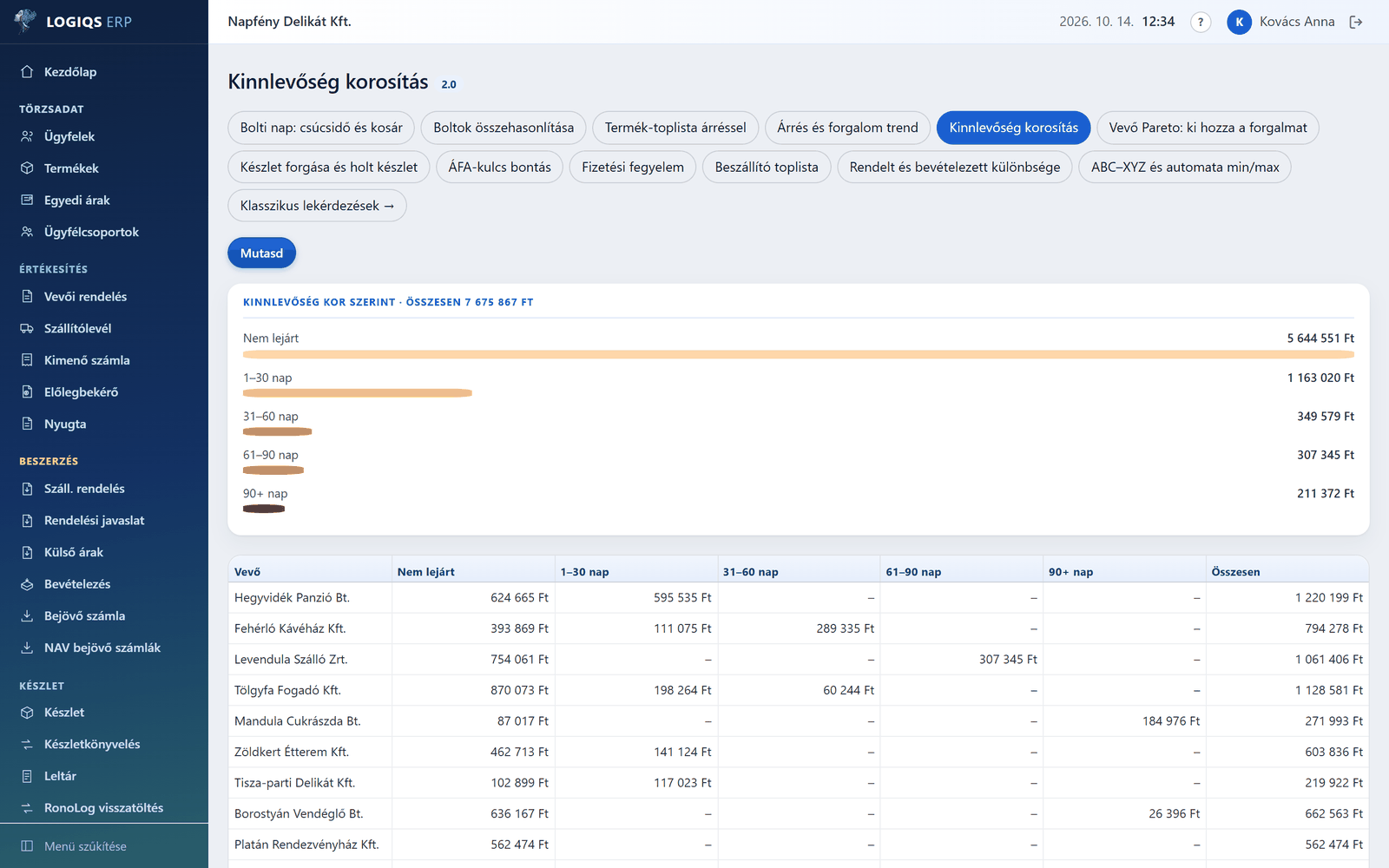Open the Árrés és forgalom trend tab
The image size is (1389, 868).
tap(847, 128)
